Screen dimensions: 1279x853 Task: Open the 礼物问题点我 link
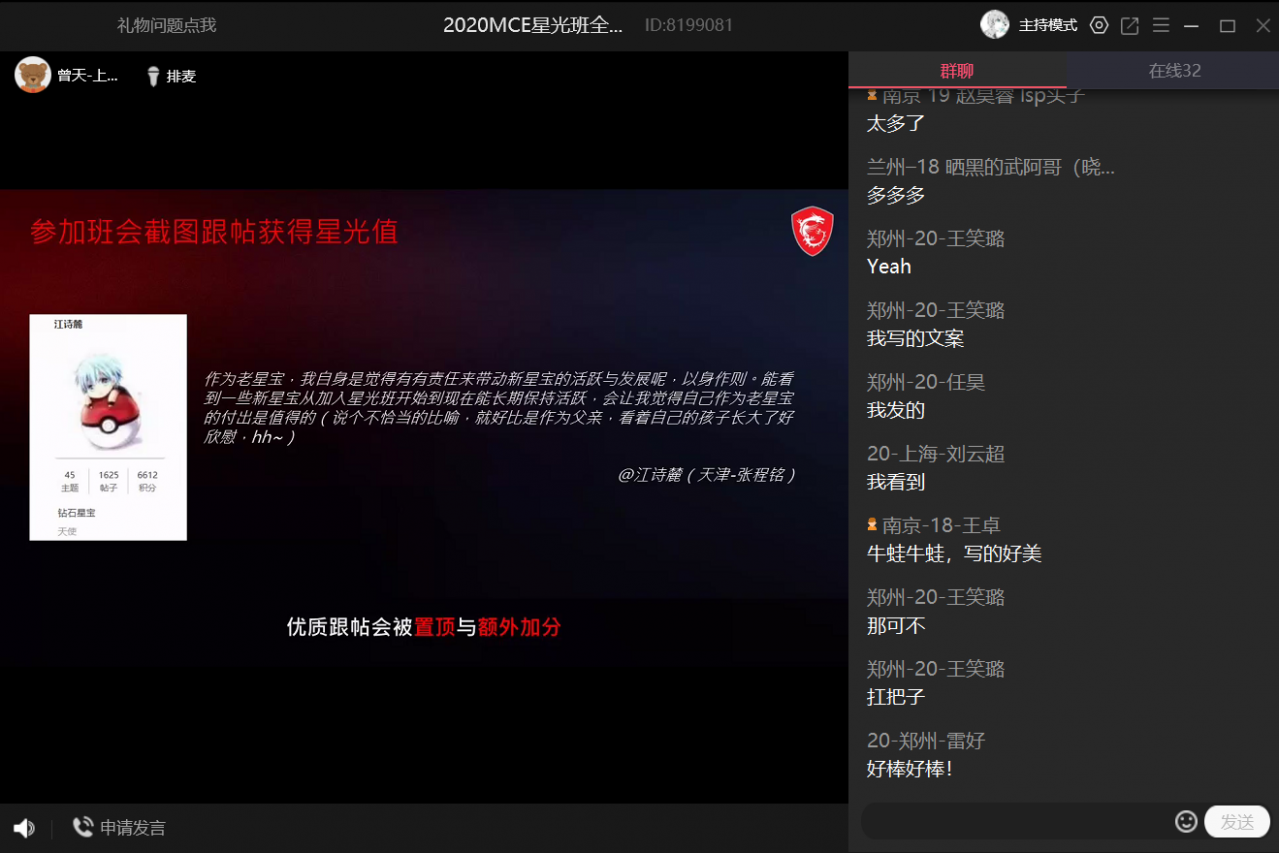coord(166,26)
